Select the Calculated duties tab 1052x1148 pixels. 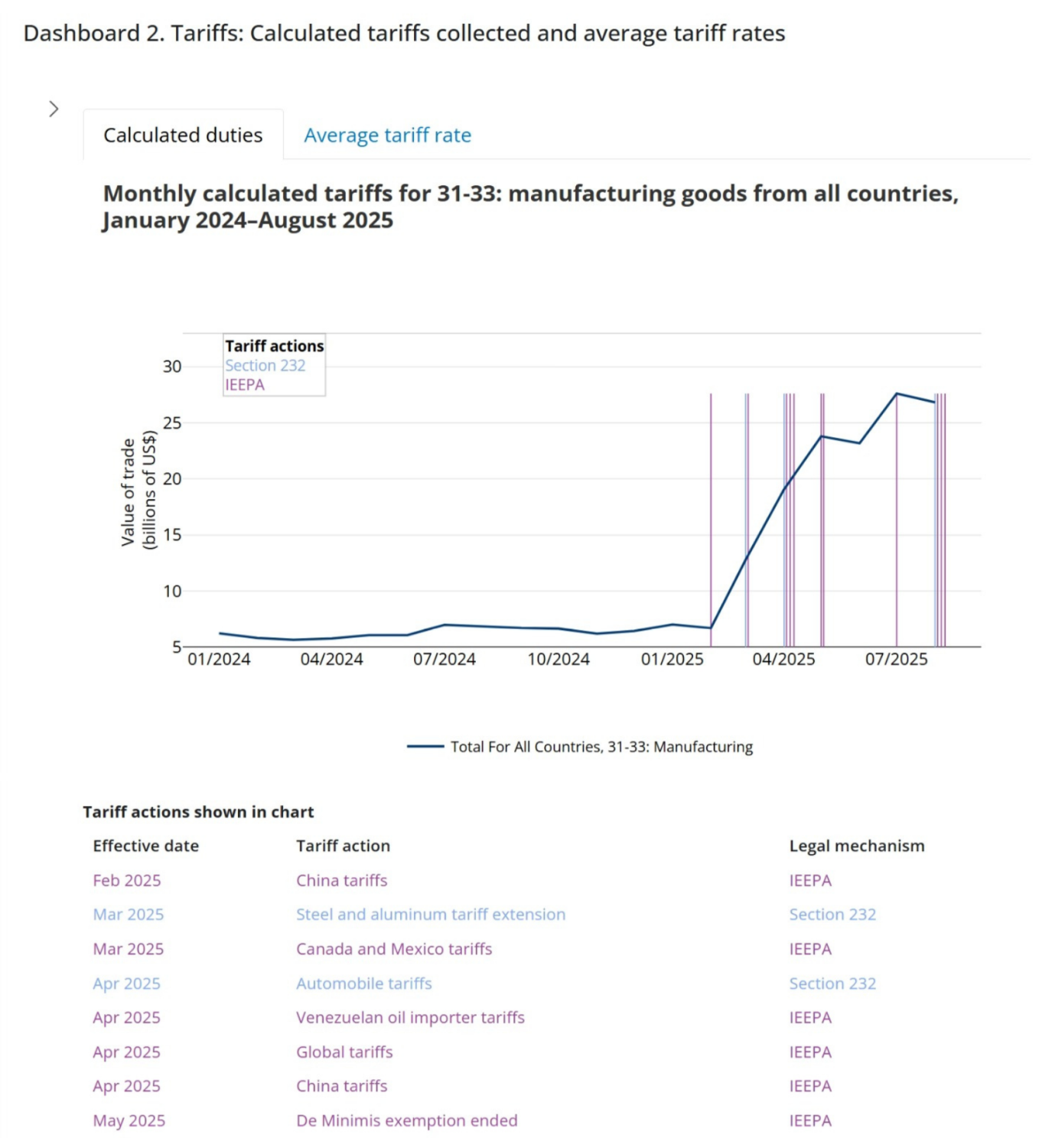tap(183, 135)
